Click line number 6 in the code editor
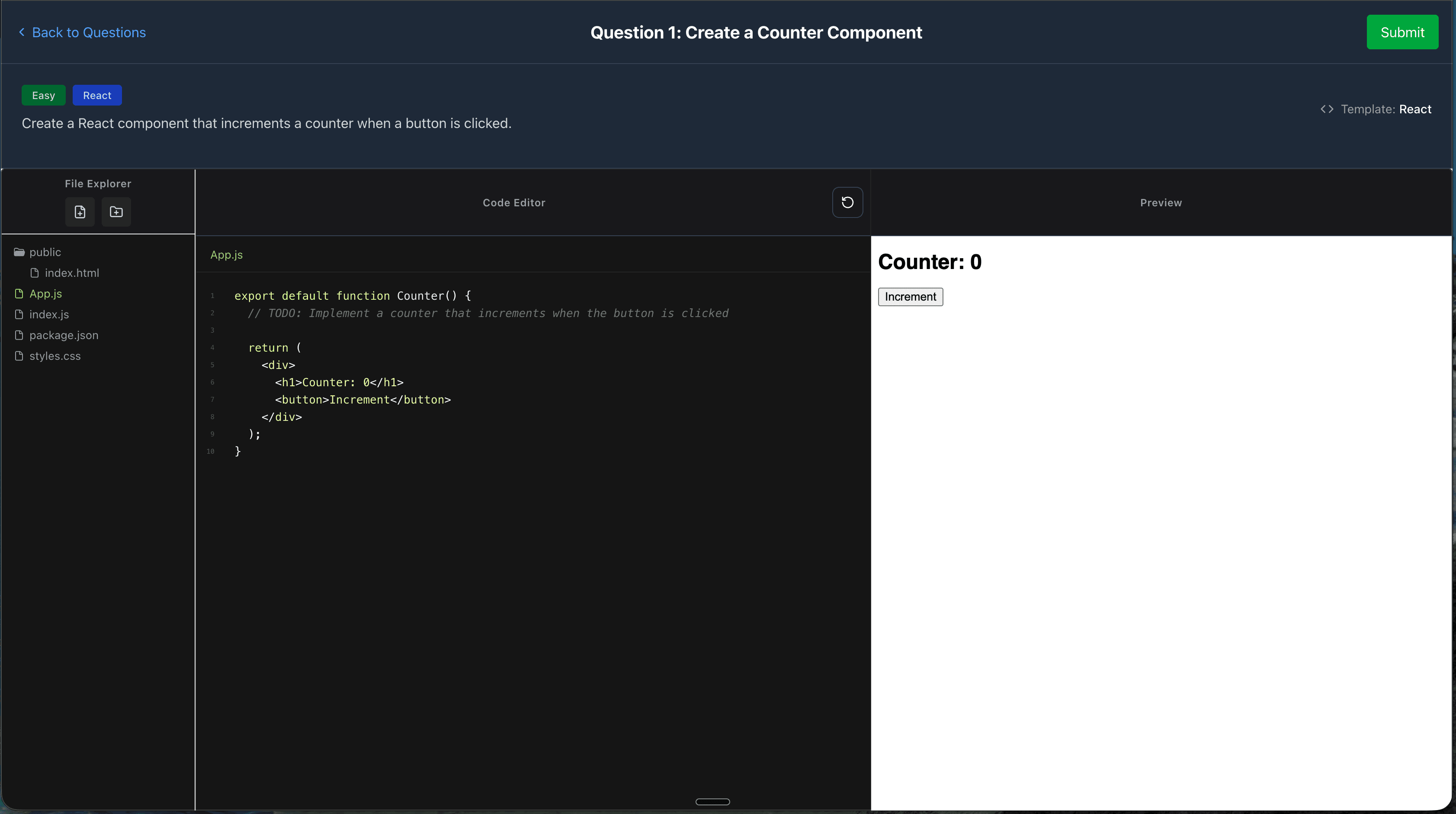 pos(212,382)
